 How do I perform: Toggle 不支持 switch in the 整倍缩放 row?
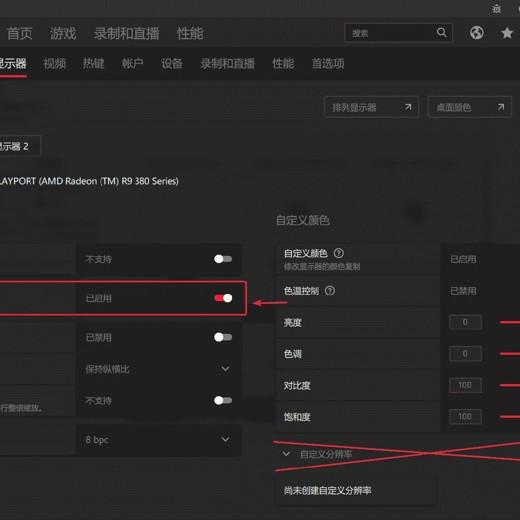pyautogui.click(x=223, y=400)
